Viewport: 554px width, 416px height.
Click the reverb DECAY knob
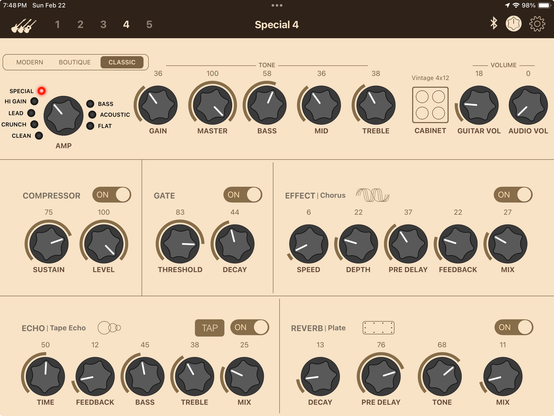pos(320,376)
